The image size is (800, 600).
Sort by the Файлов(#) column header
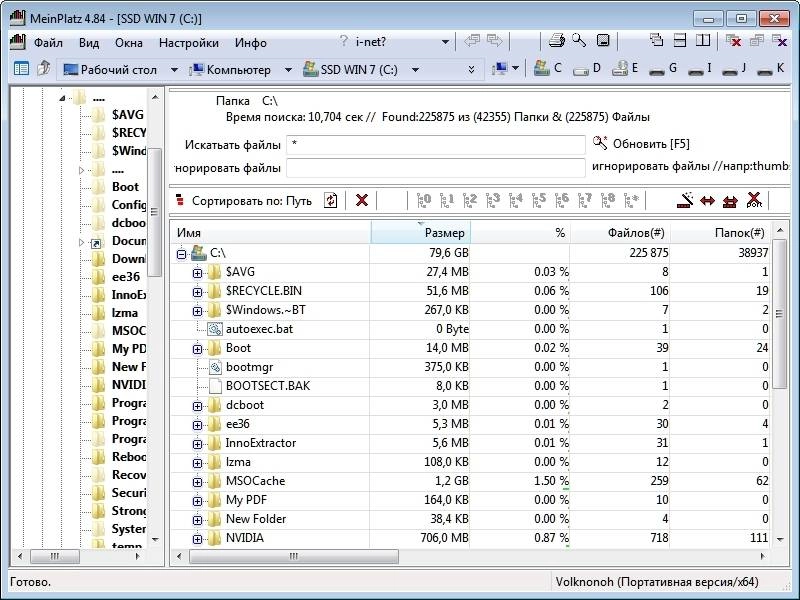620,233
